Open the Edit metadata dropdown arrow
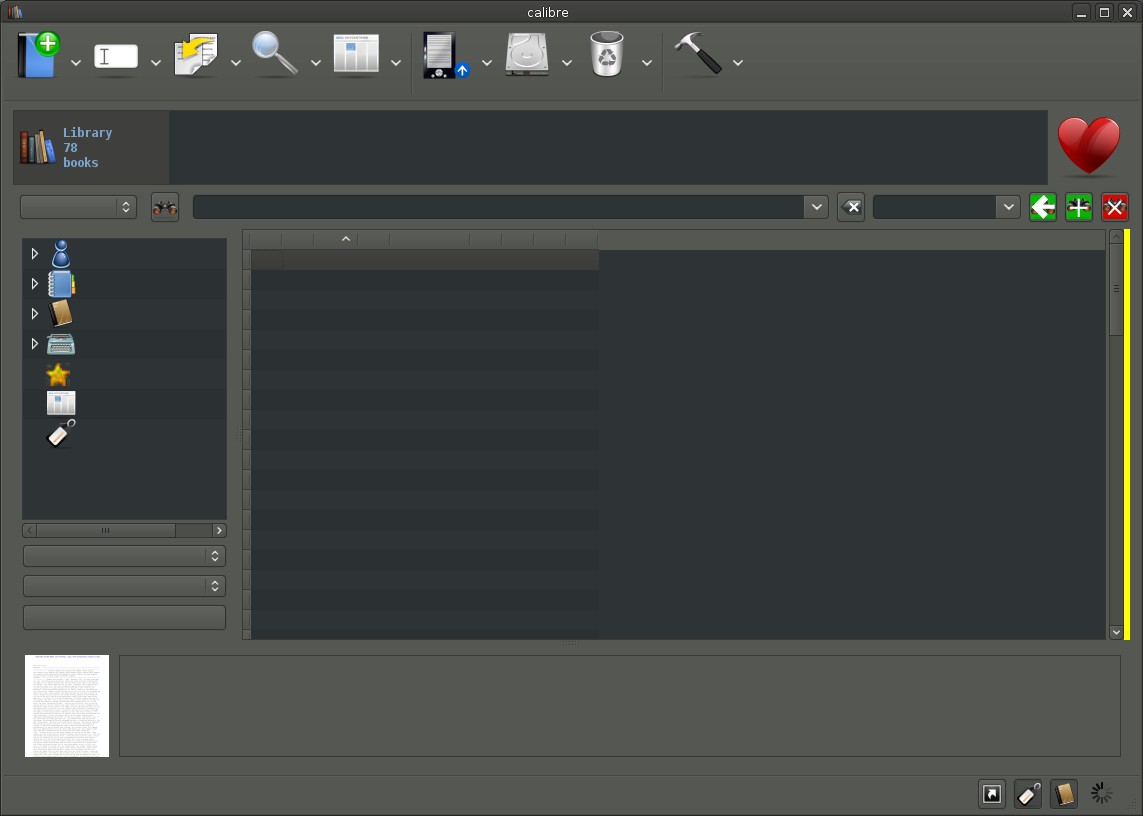Screen dimensions: 1143x816 point(155,63)
